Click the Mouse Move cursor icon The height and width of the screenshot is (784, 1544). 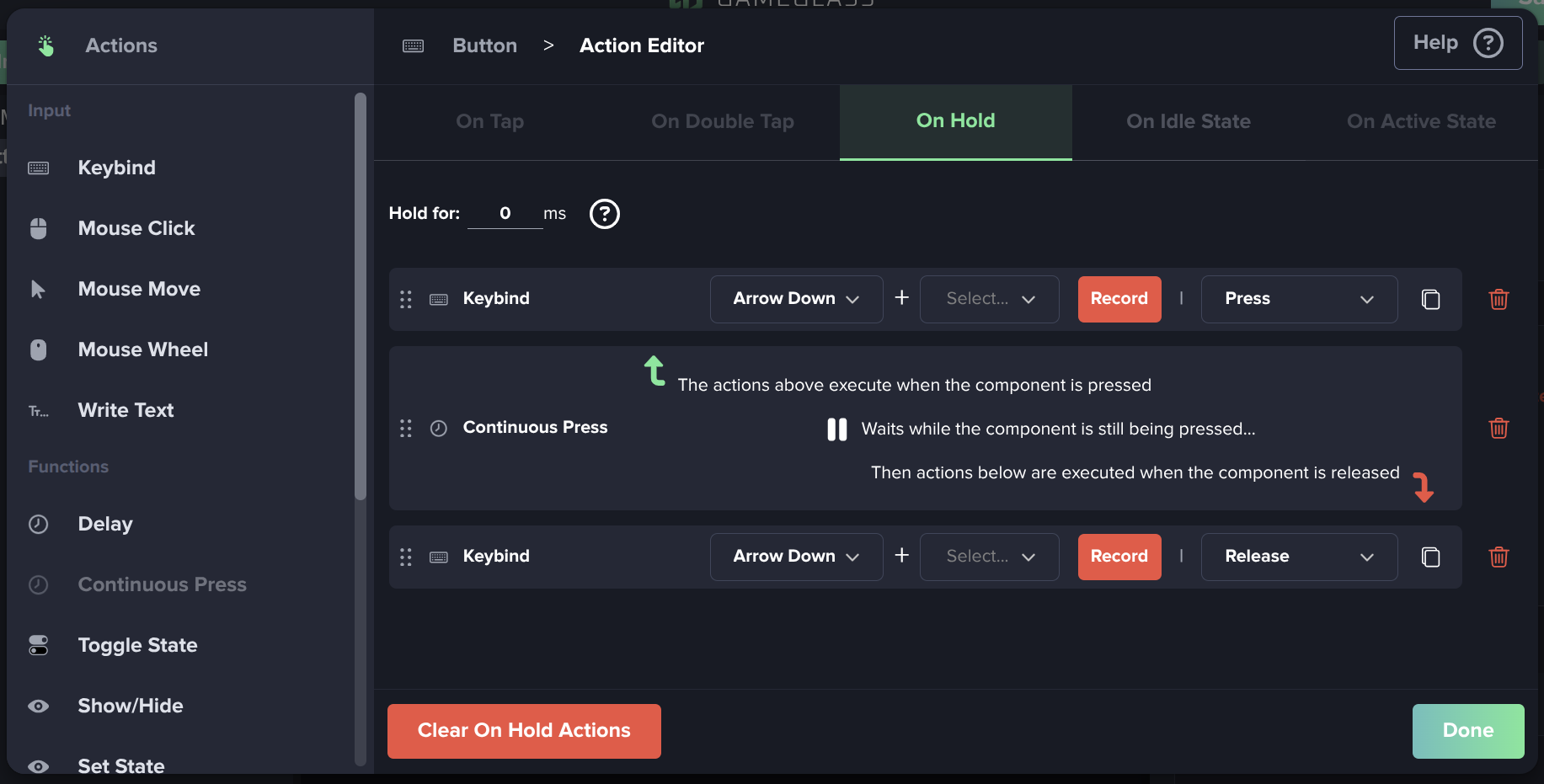click(x=38, y=289)
